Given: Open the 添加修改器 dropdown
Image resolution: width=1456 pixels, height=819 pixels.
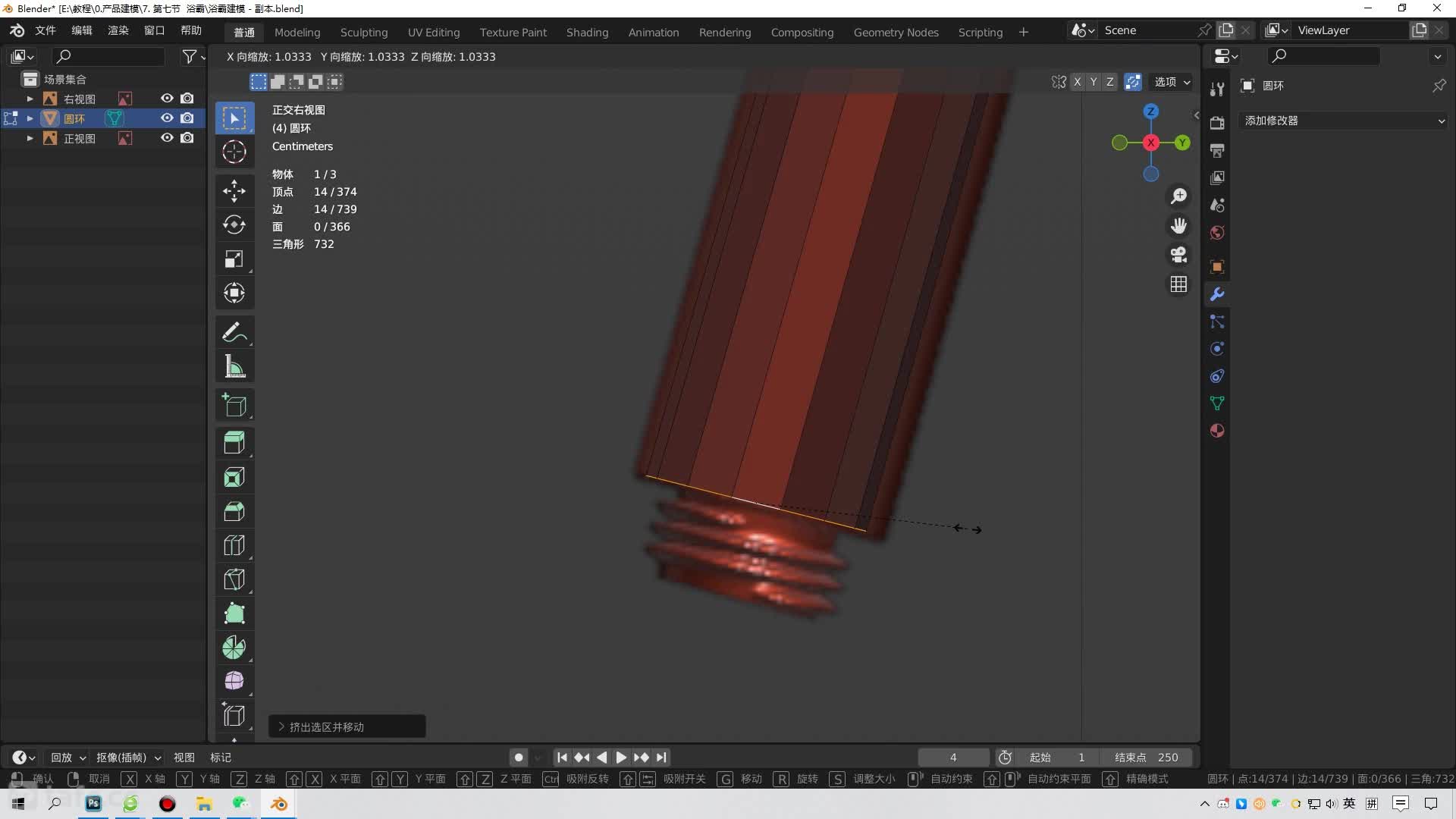Looking at the screenshot, I should pyautogui.click(x=1344, y=121).
